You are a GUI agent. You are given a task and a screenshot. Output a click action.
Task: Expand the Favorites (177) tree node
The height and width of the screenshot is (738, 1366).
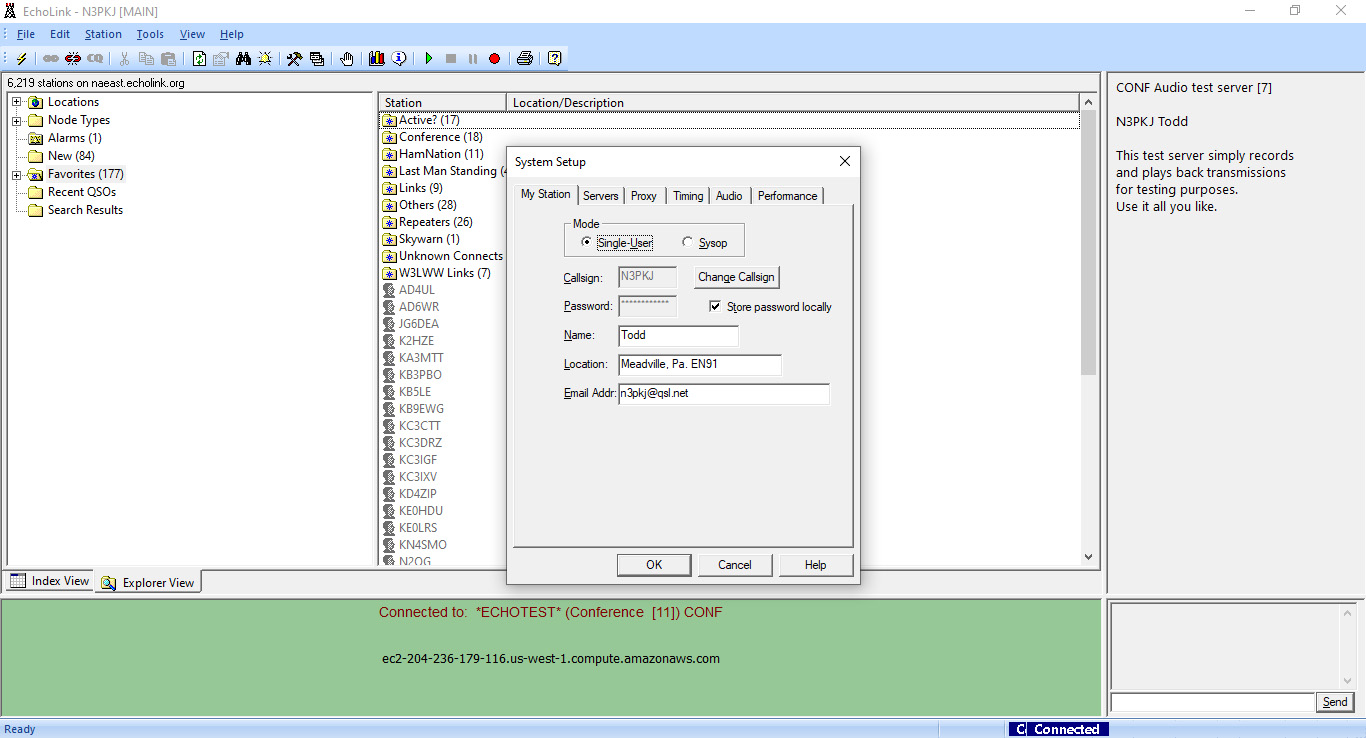(17, 174)
